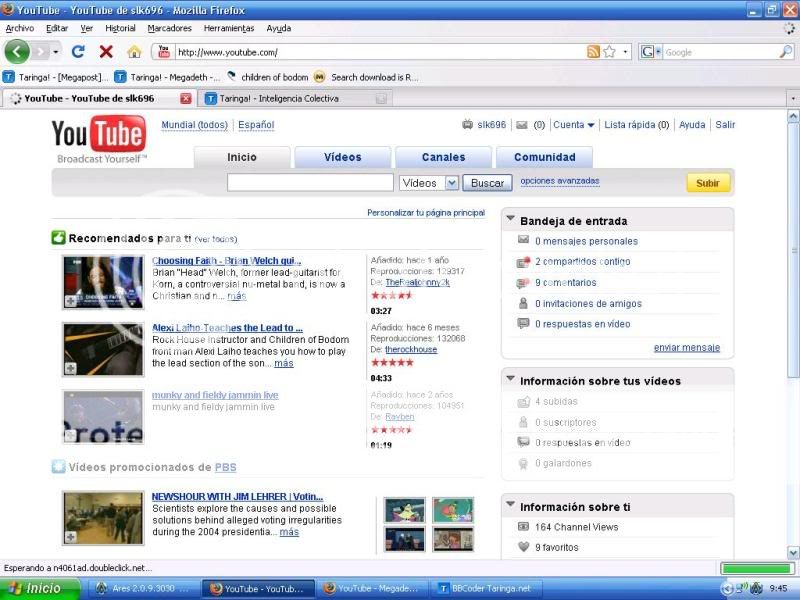The width and height of the screenshot is (800, 600).
Task: Reload the page with refresh icon
Action: (x=78, y=52)
